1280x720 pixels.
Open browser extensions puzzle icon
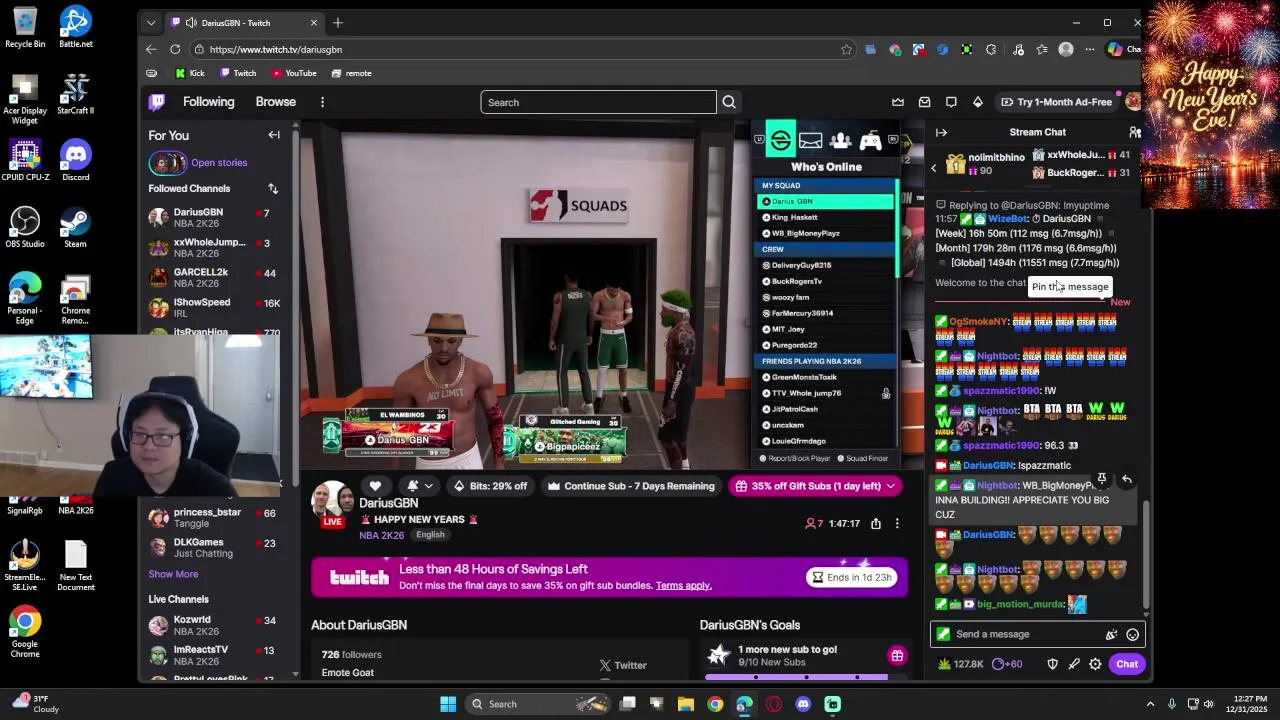tap(991, 49)
